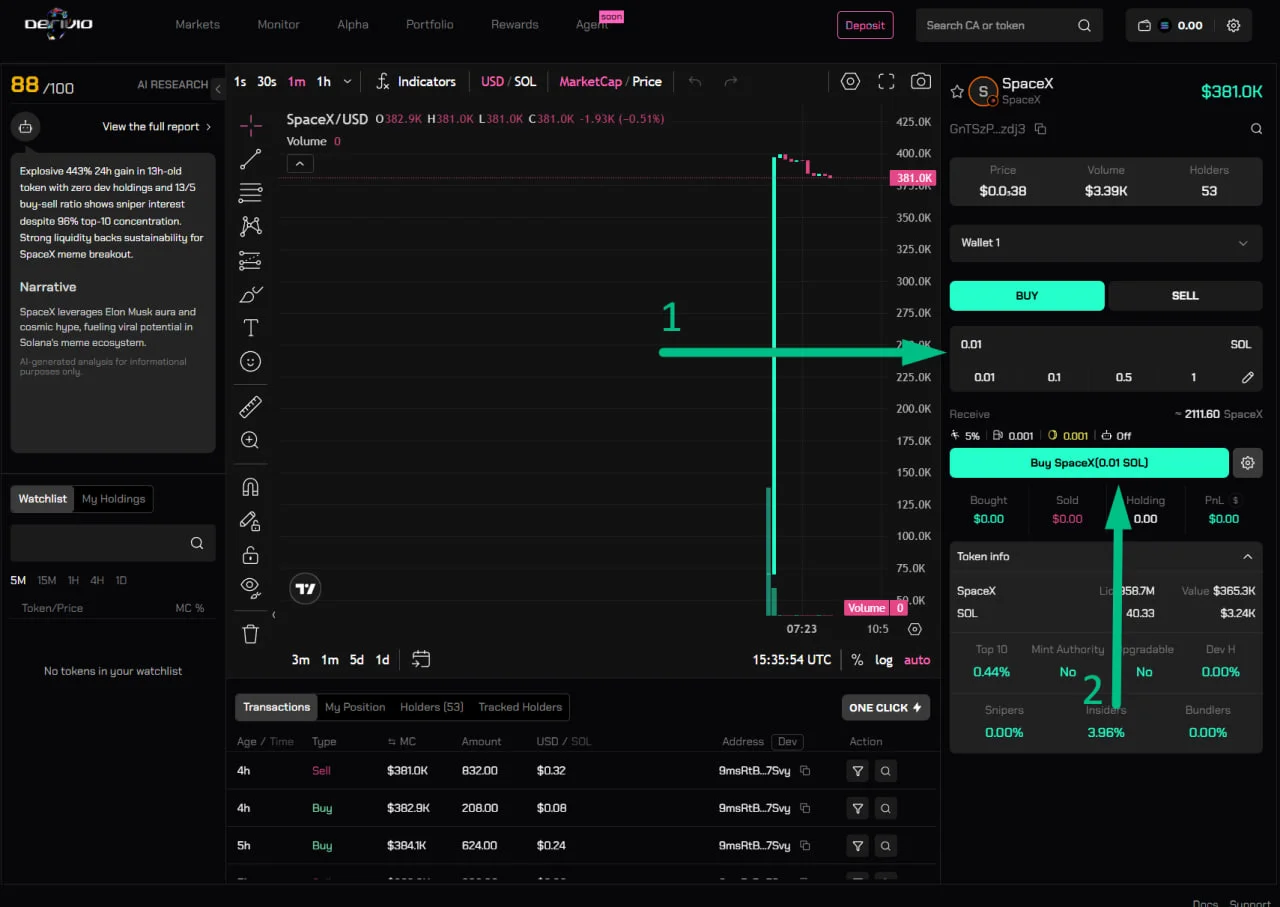Click the filter icon in the $0.32 Sell row
Viewport: 1280px width, 907px height.
click(x=857, y=771)
